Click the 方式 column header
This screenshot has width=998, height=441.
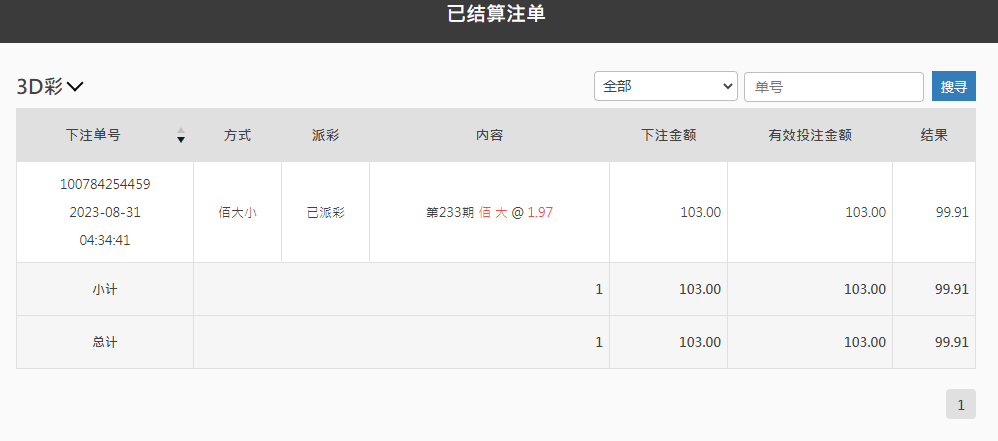tap(237, 135)
